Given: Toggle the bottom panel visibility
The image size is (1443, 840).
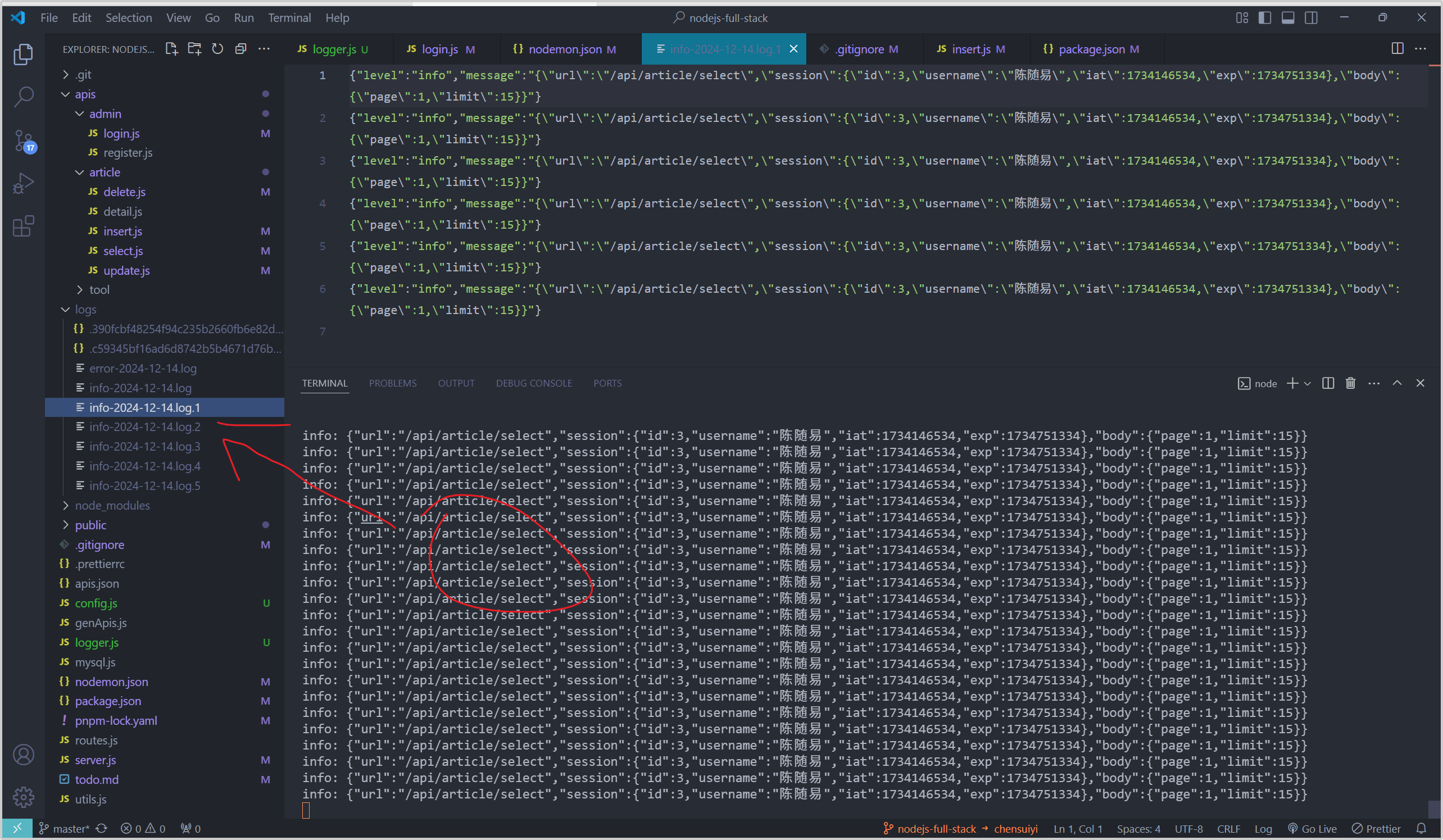Looking at the screenshot, I should pyautogui.click(x=1288, y=18).
